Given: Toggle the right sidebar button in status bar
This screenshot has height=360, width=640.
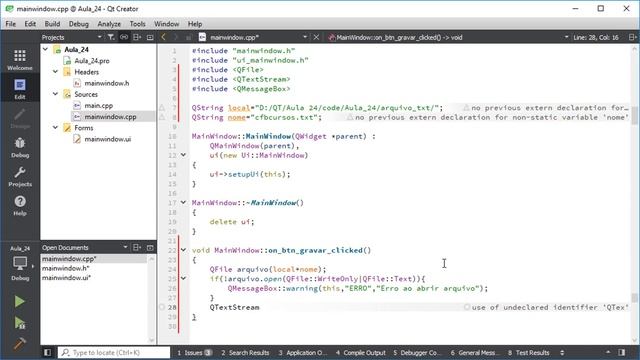Looking at the screenshot, I should tap(622, 352).
